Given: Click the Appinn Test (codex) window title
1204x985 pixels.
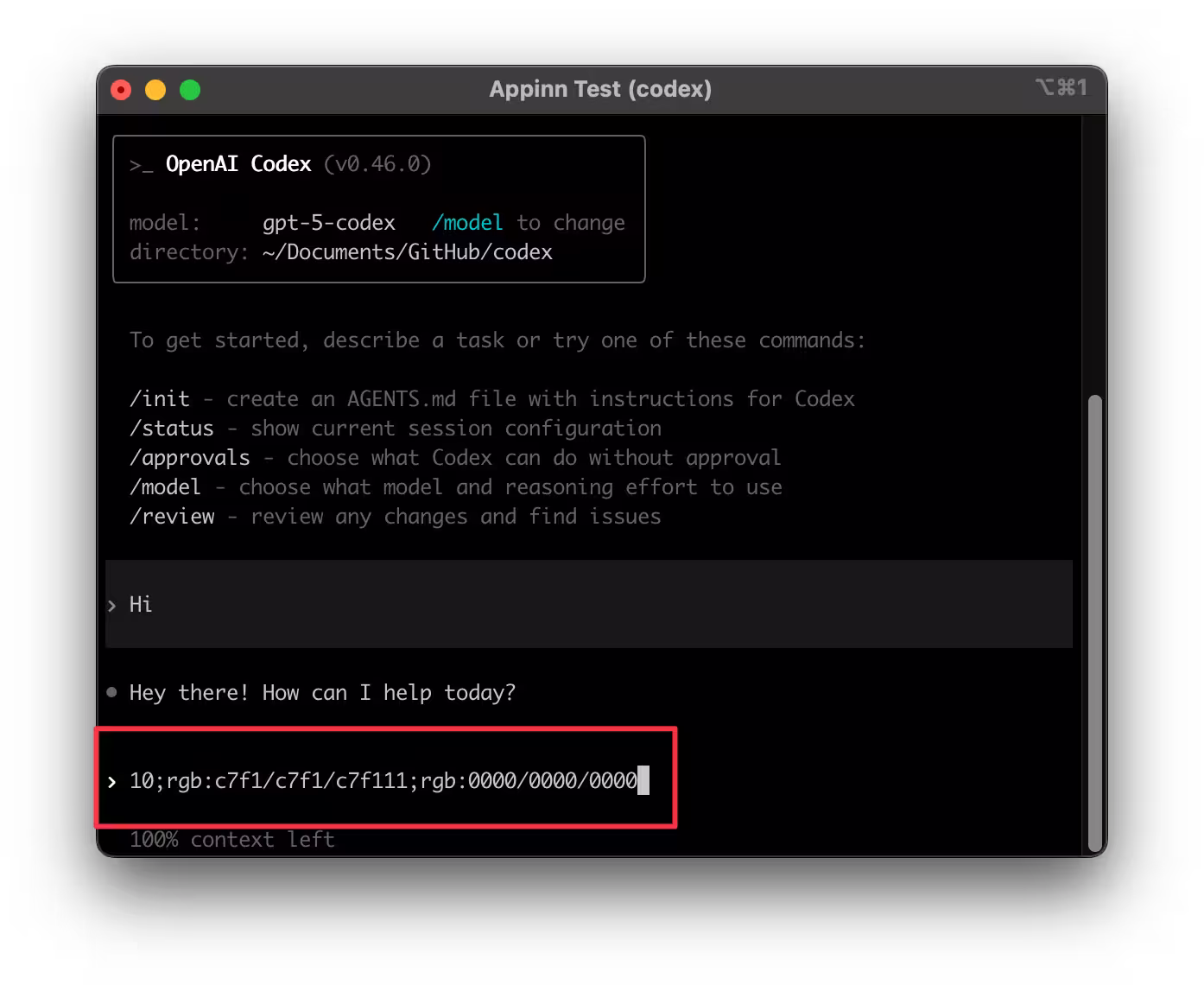Looking at the screenshot, I should pos(600,89).
